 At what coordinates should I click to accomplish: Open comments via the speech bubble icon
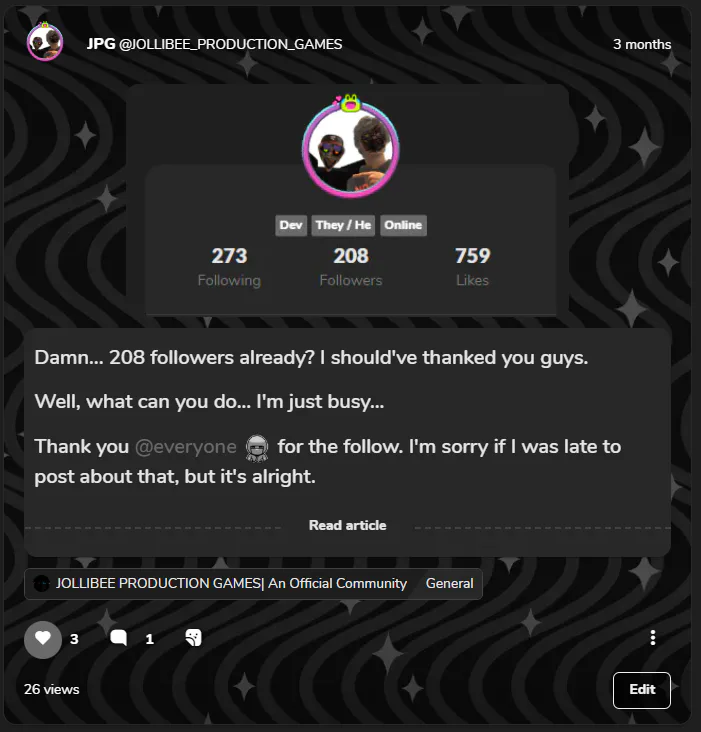tap(119, 638)
